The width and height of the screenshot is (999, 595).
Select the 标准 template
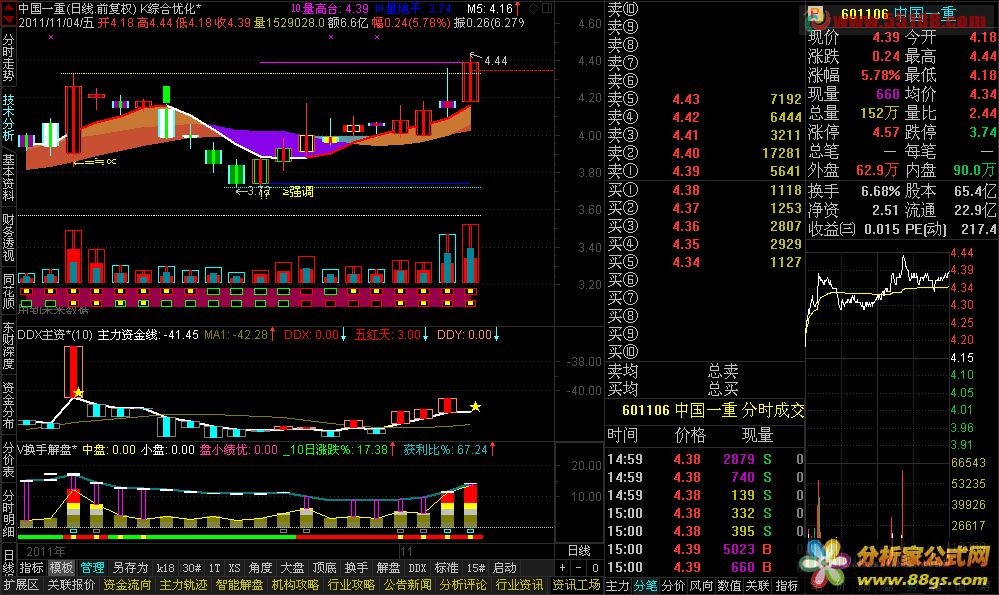click(x=447, y=568)
